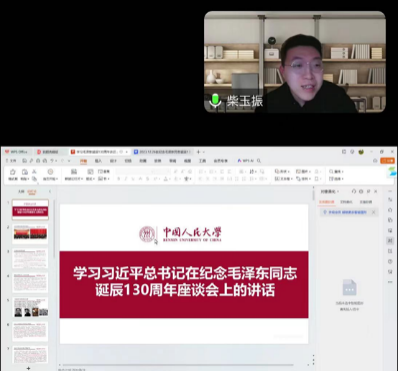Viewport: 398px width, 371px height.
Task: Click the orange share button top right
Action: tap(387, 161)
